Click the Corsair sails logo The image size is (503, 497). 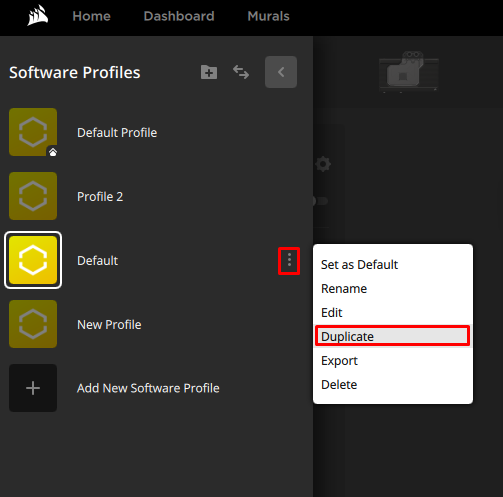(x=37, y=15)
